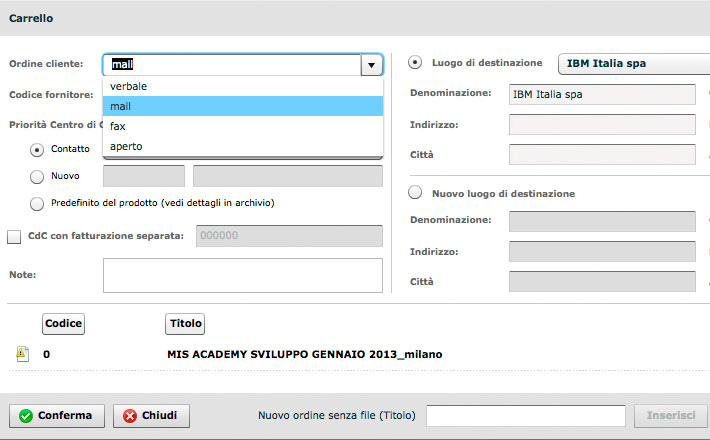
Task: Click the long description field next to Nuovo
Action: pos(288,176)
